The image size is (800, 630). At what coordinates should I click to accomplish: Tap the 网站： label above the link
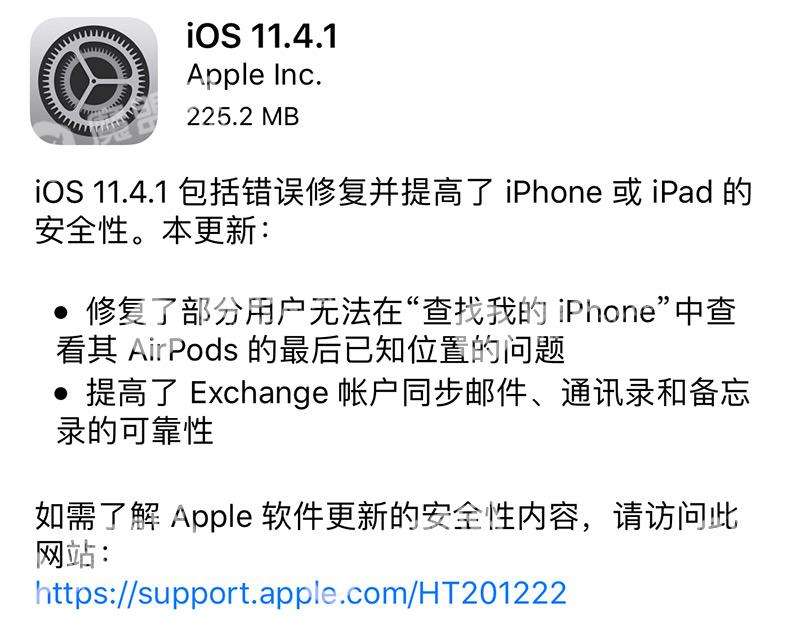pos(72,555)
